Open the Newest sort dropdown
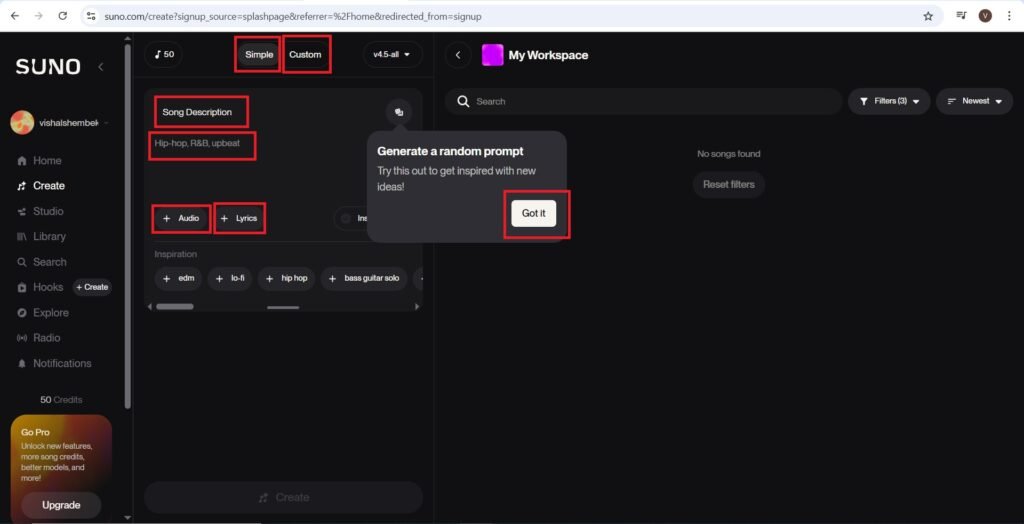 [x=974, y=101]
